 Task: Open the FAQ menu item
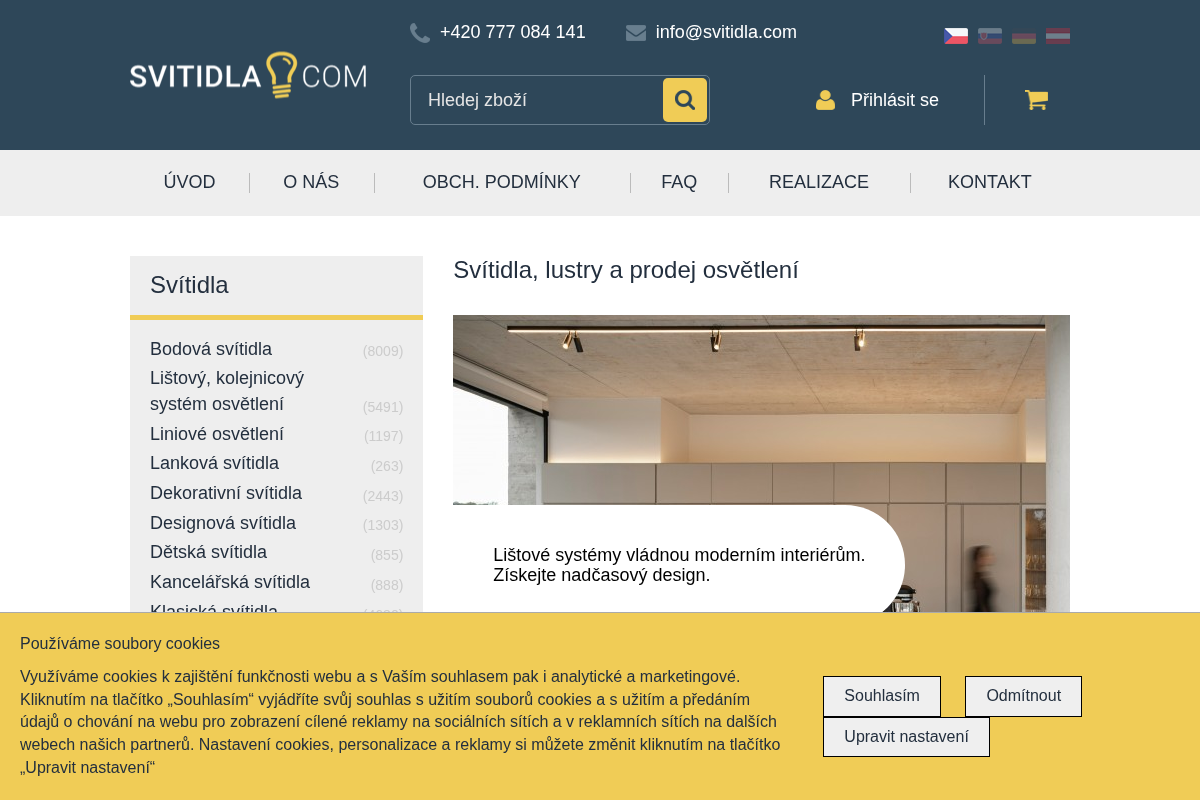679,182
